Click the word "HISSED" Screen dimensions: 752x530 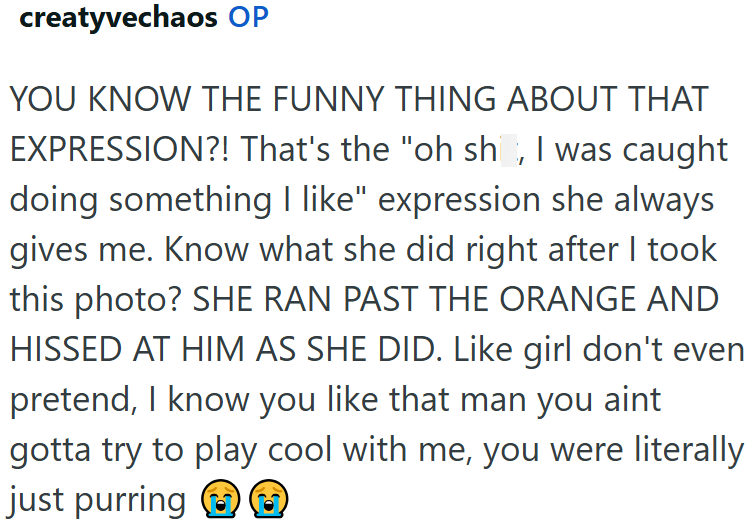pos(66,349)
